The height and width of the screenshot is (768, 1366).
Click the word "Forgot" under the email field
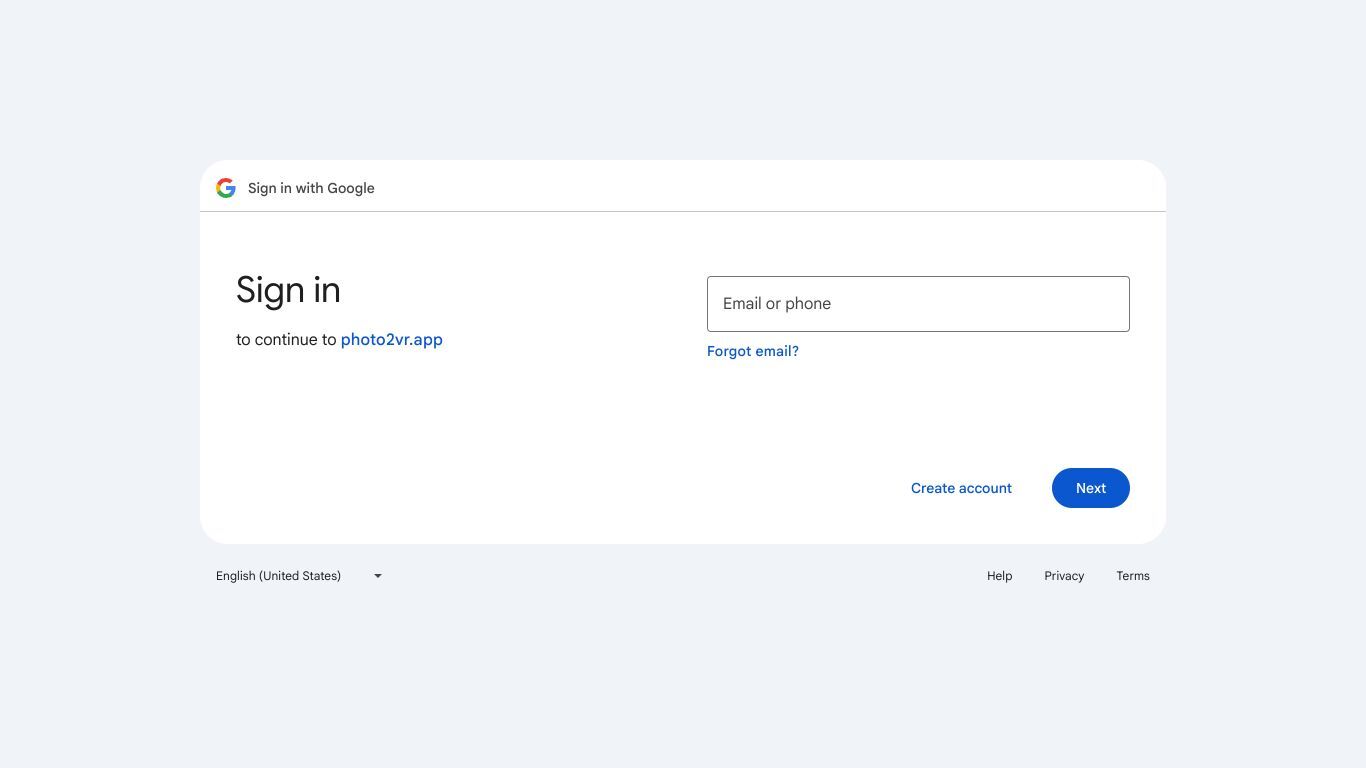tap(728, 351)
